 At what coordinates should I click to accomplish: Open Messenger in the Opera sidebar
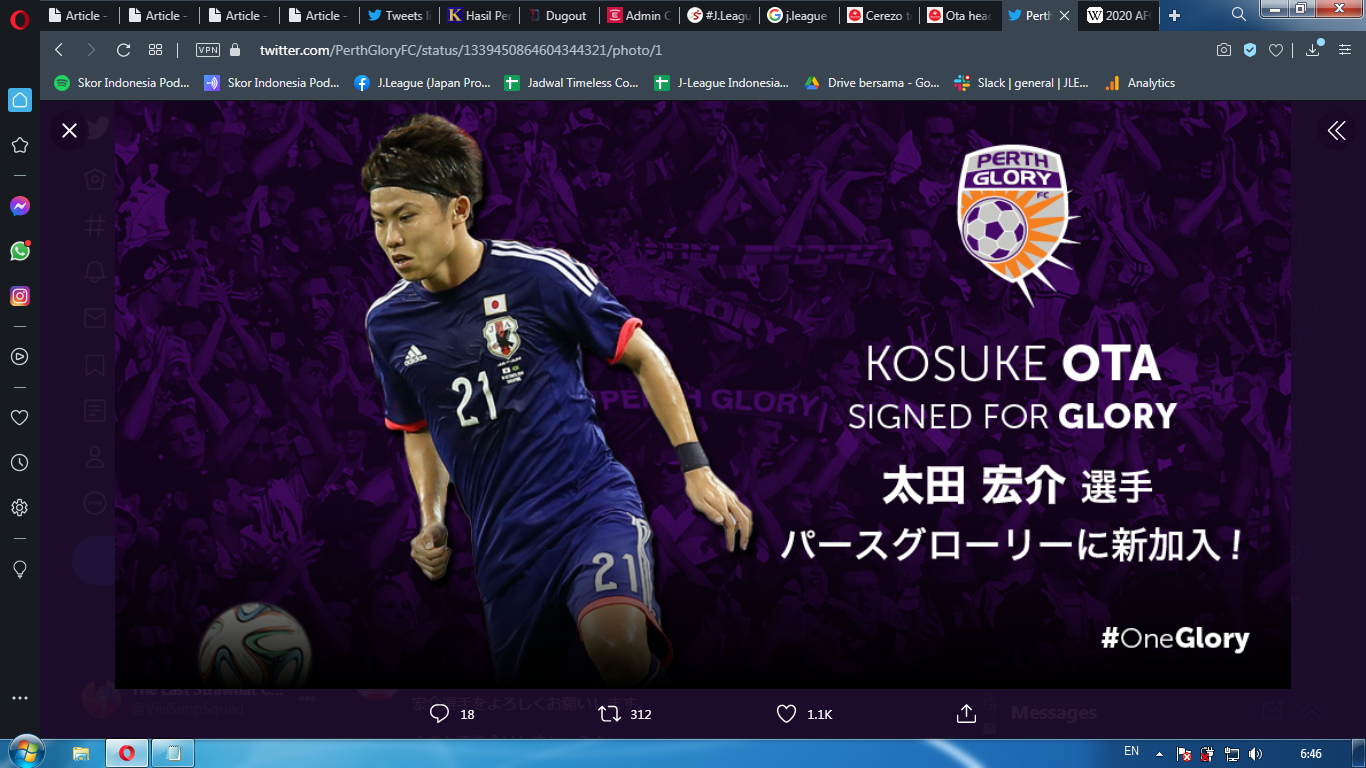(x=20, y=206)
